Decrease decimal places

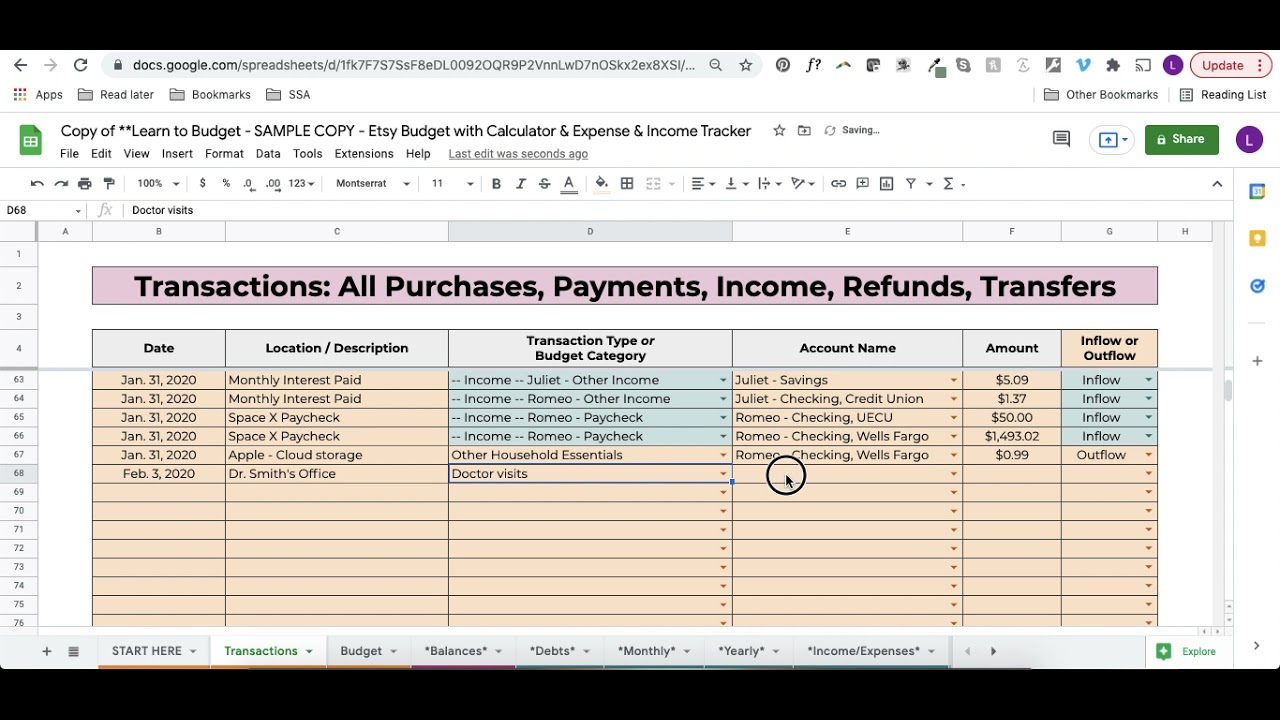pyautogui.click(x=249, y=184)
